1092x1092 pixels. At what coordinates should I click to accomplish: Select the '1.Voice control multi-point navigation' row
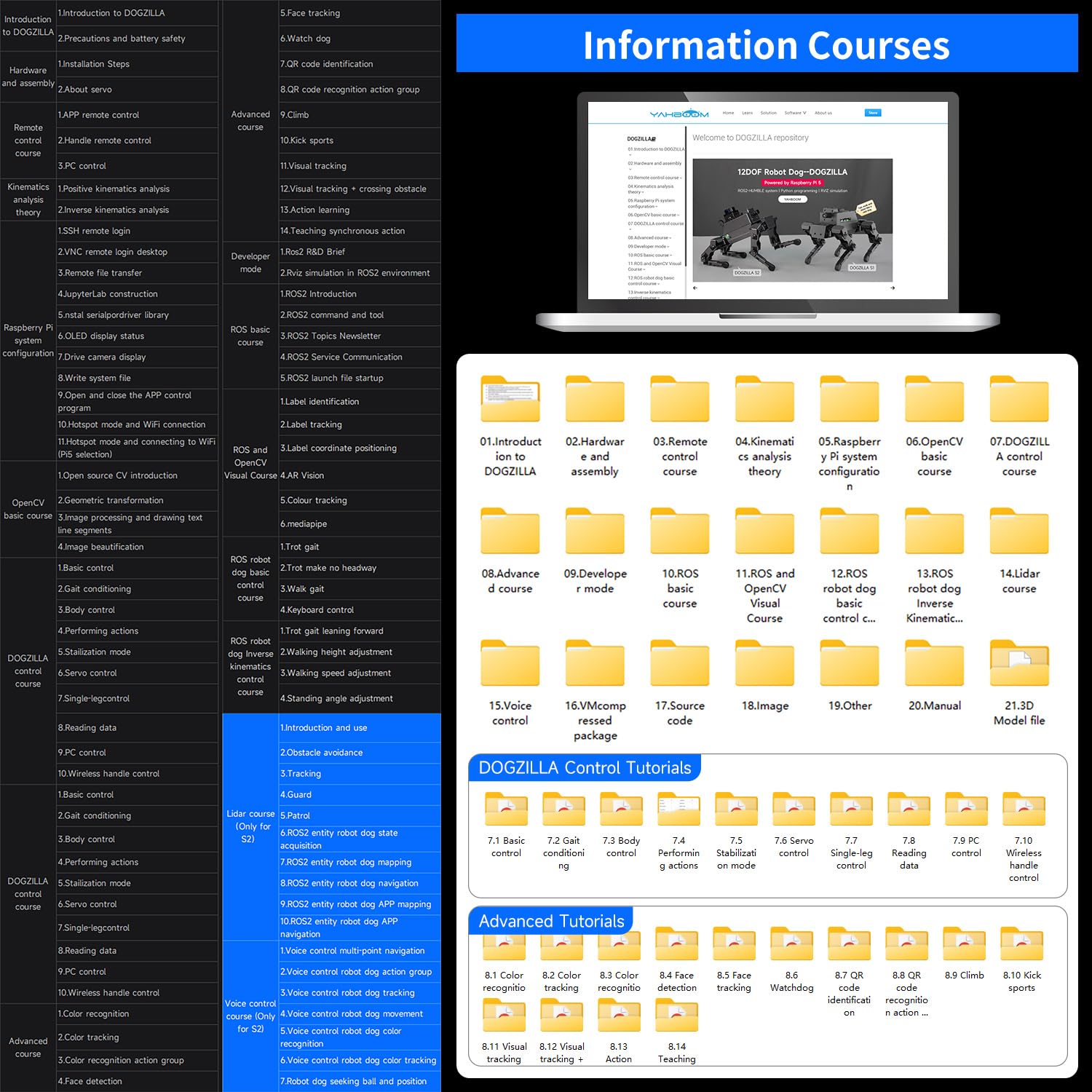[360, 951]
